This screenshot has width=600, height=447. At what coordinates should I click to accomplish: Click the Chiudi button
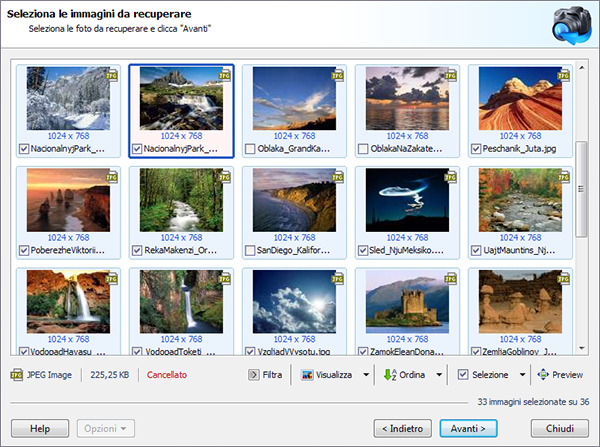(x=559, y=428)
